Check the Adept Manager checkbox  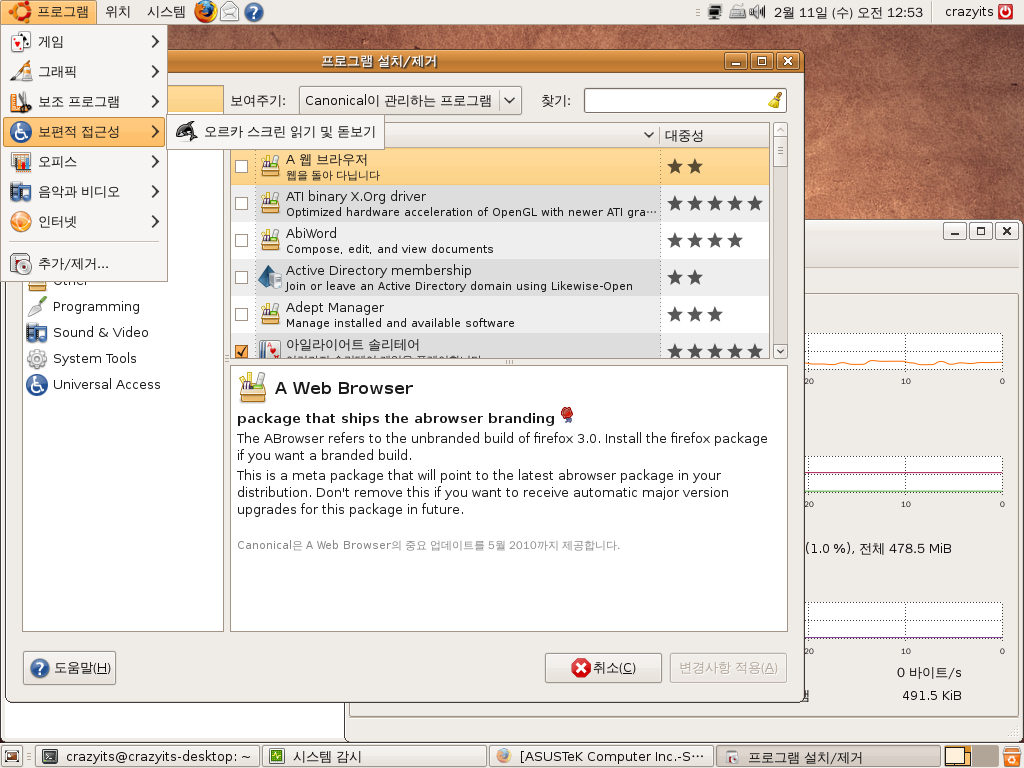click(242, 314)
